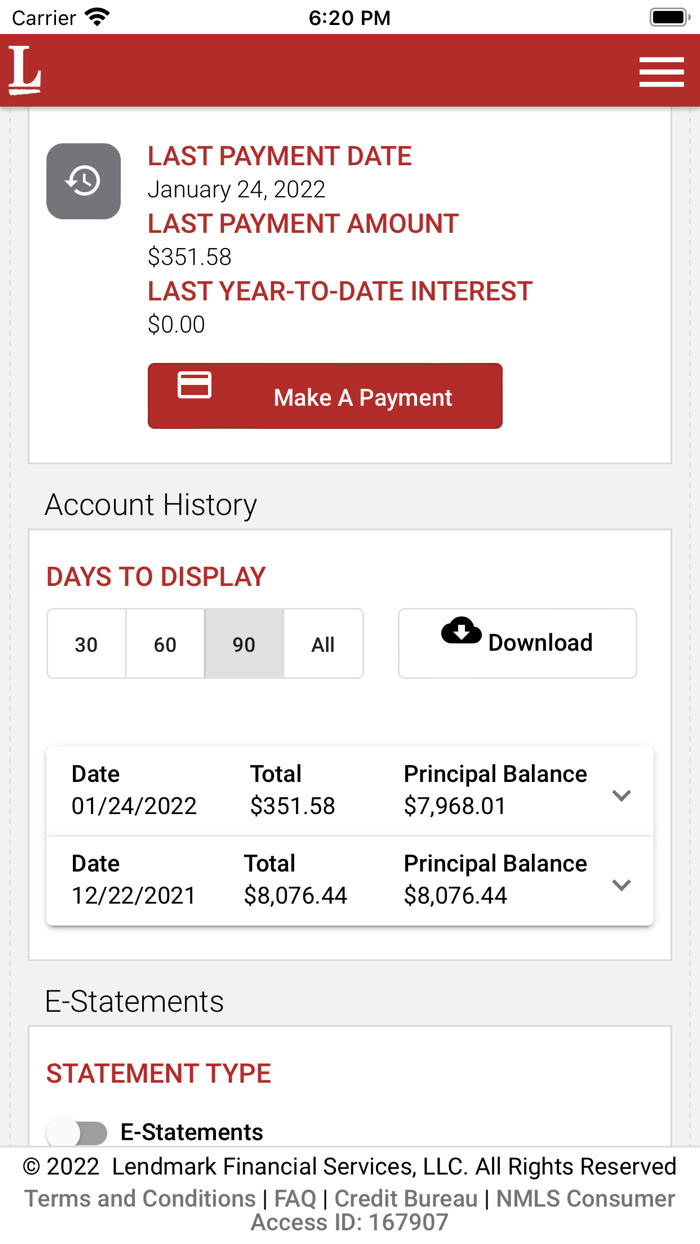Image resolution: width=700 pixels, height=1244 pixels.
Task: Click the payment history clock icon
Action: pos(83,181)
